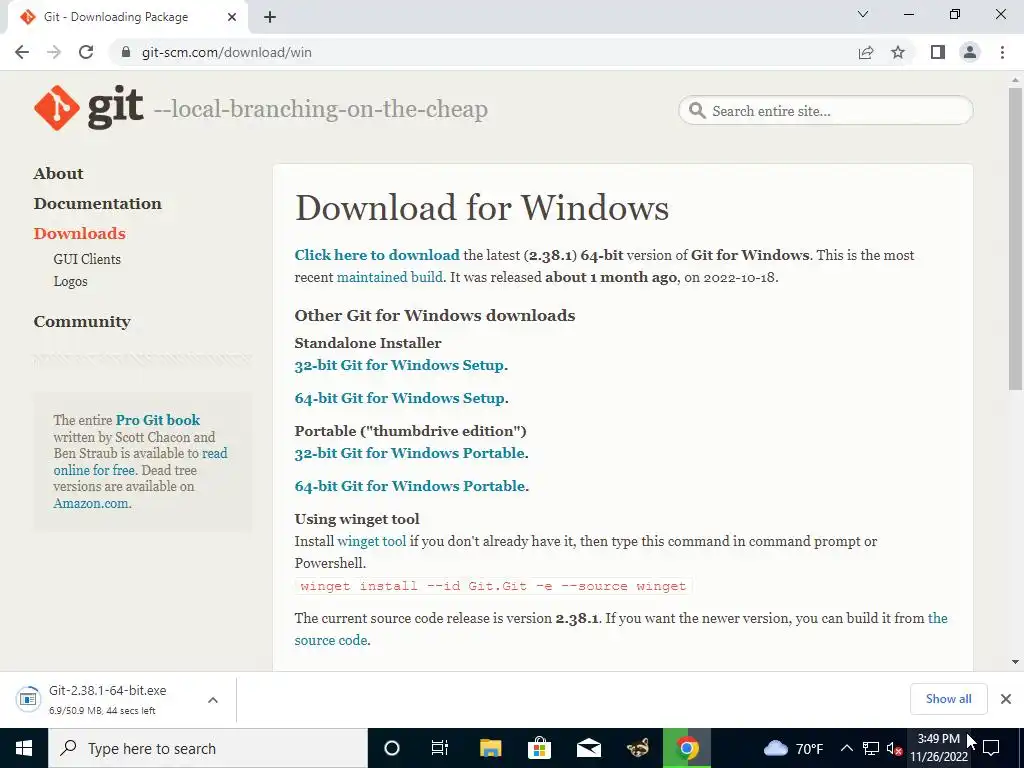The width and height of the screenshot is (1024, 768).
Task: Click the taskbar 'Type here to search' box
Action: coord(208,748)
